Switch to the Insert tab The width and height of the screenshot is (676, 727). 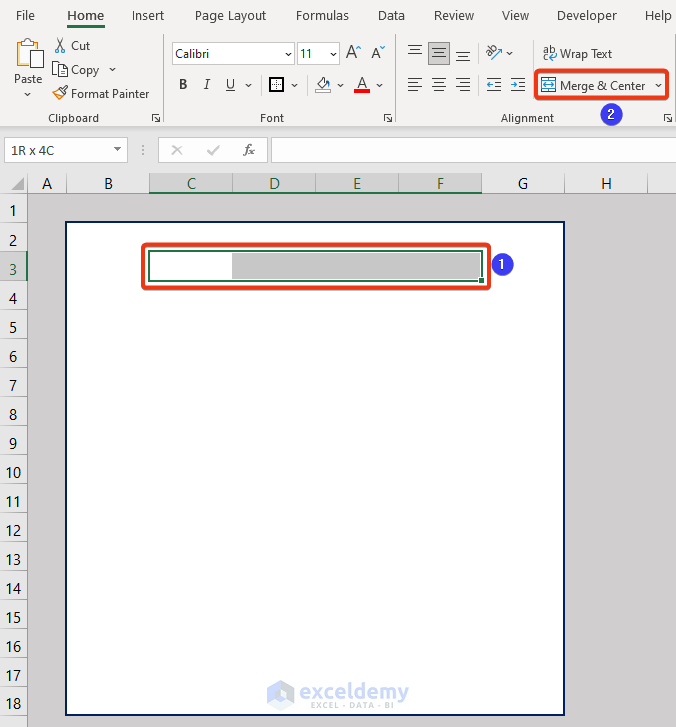click(x=147, y=16)
